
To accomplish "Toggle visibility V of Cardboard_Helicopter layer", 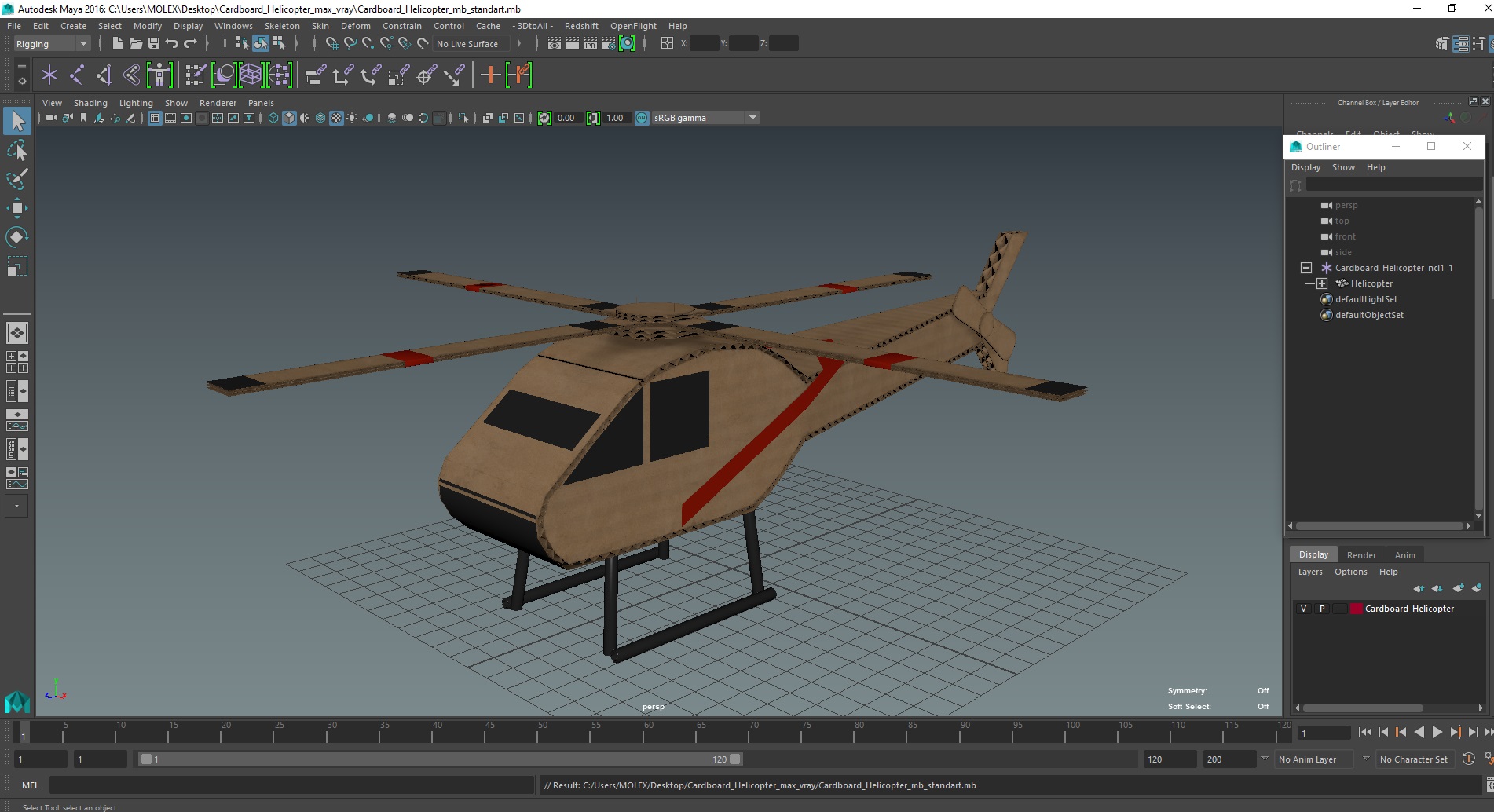I will click(1304, 609).
